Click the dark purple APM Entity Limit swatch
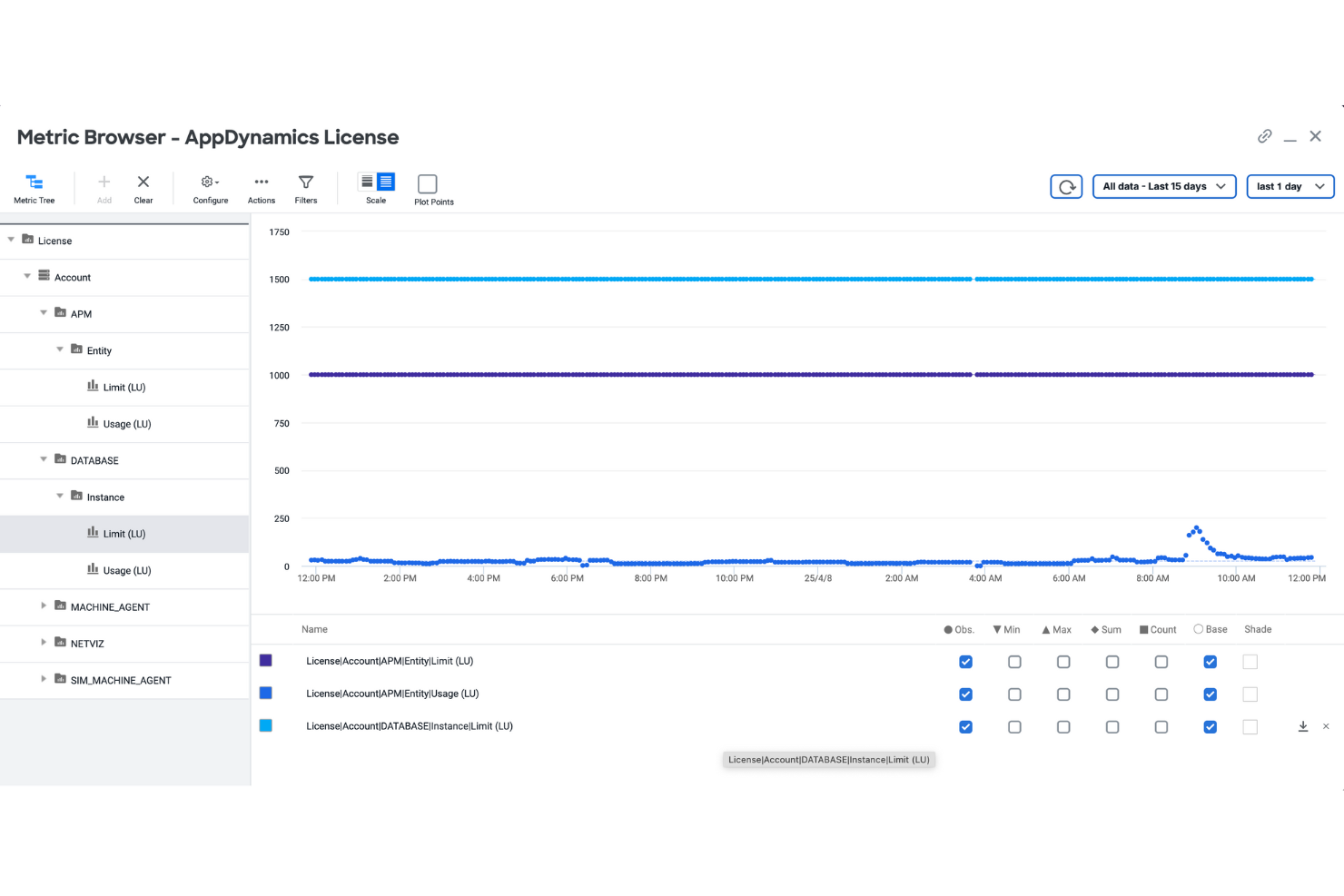1344x896 pixels. 266,661
